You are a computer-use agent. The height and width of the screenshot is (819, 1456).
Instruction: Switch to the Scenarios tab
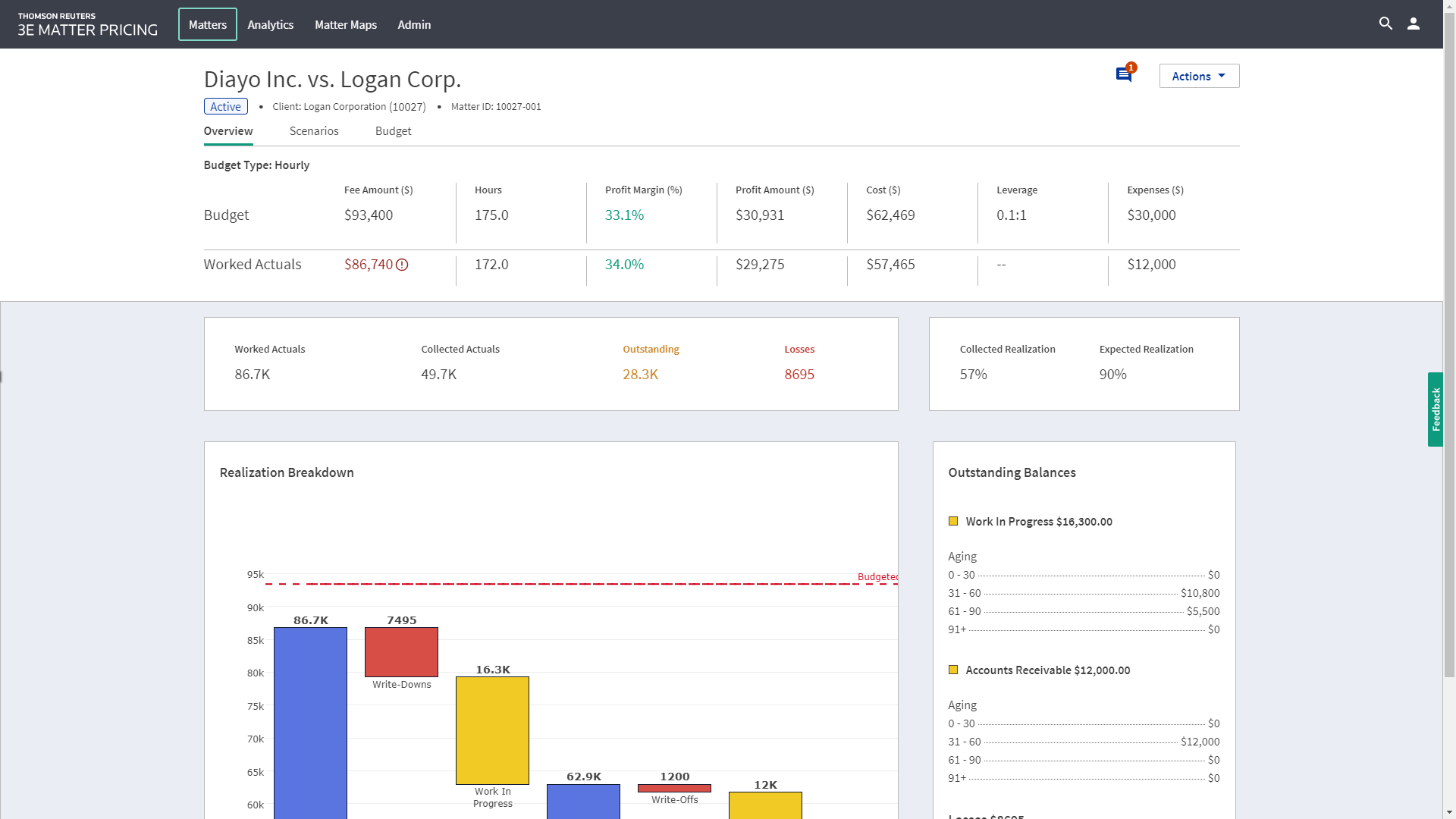(x=313, y=130)
